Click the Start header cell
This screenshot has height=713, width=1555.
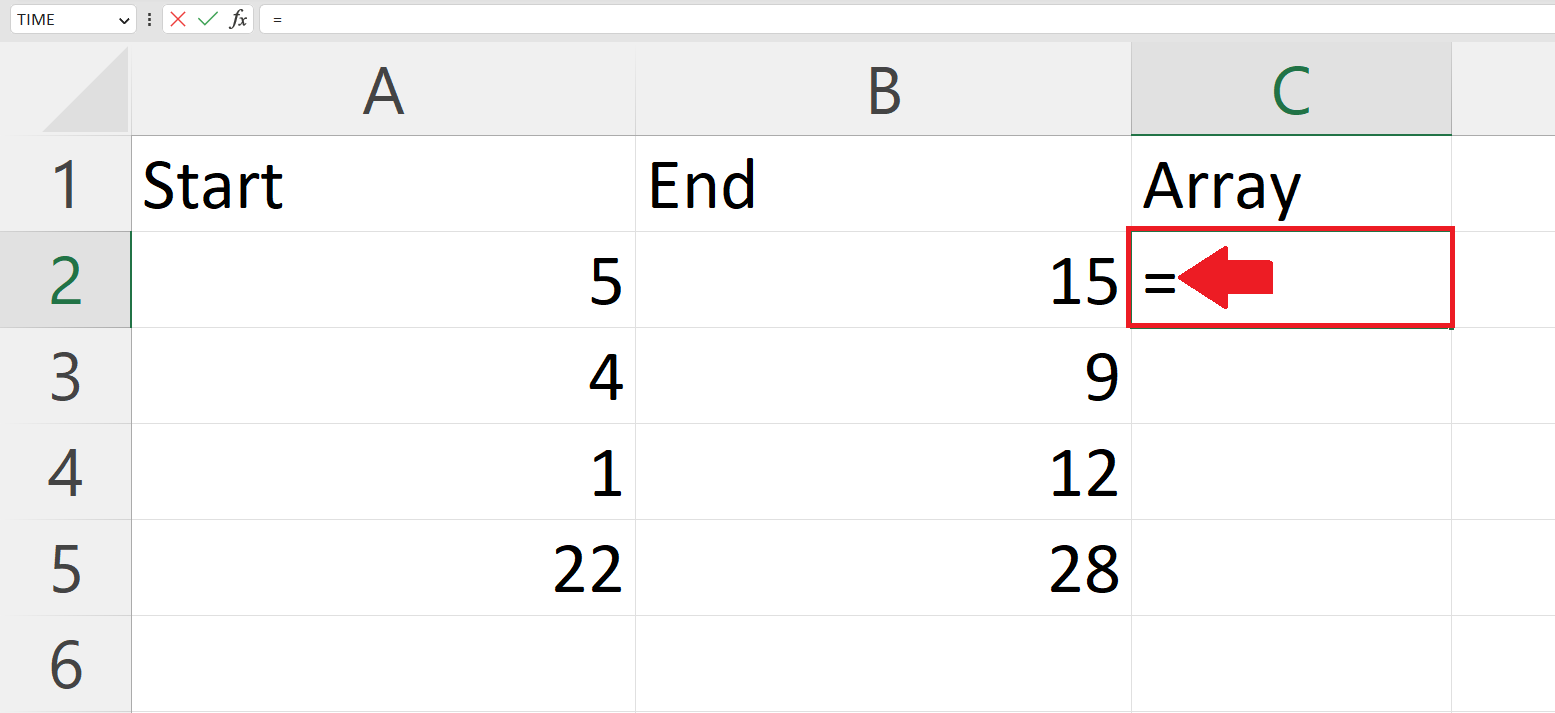click(x=383, y=184)
